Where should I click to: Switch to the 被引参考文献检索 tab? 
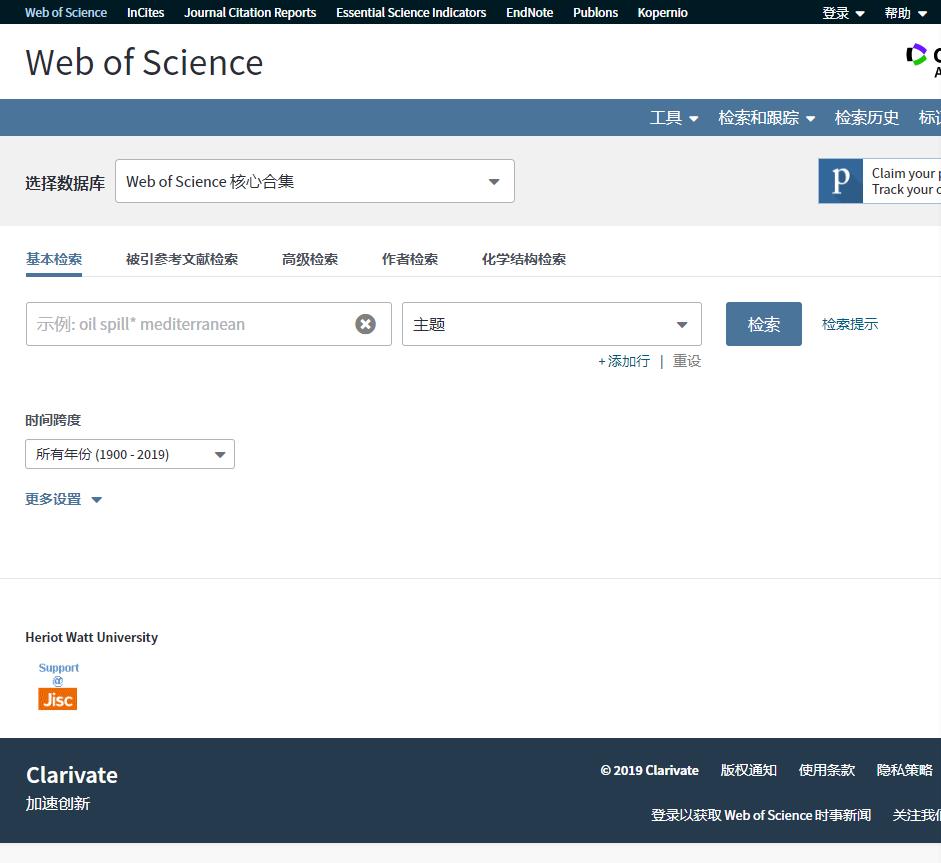pyautogui.click(x=182, y=258)
